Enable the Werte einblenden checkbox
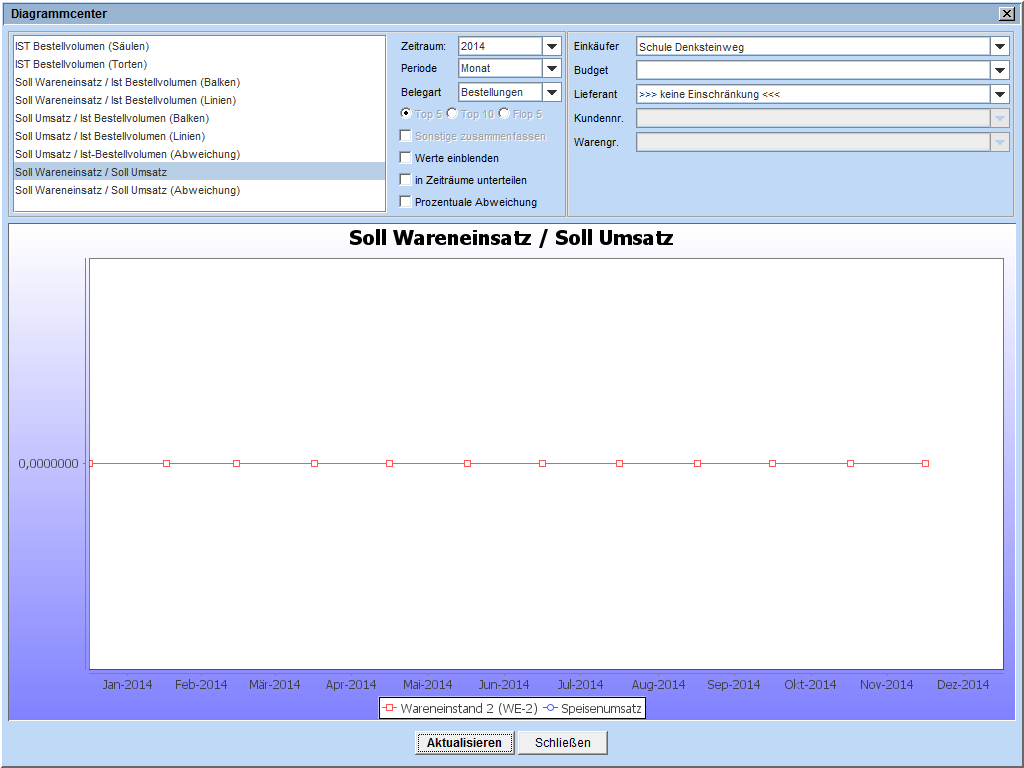The width and height of the screenshot is (1024, 768). click(x=405, y=158)
